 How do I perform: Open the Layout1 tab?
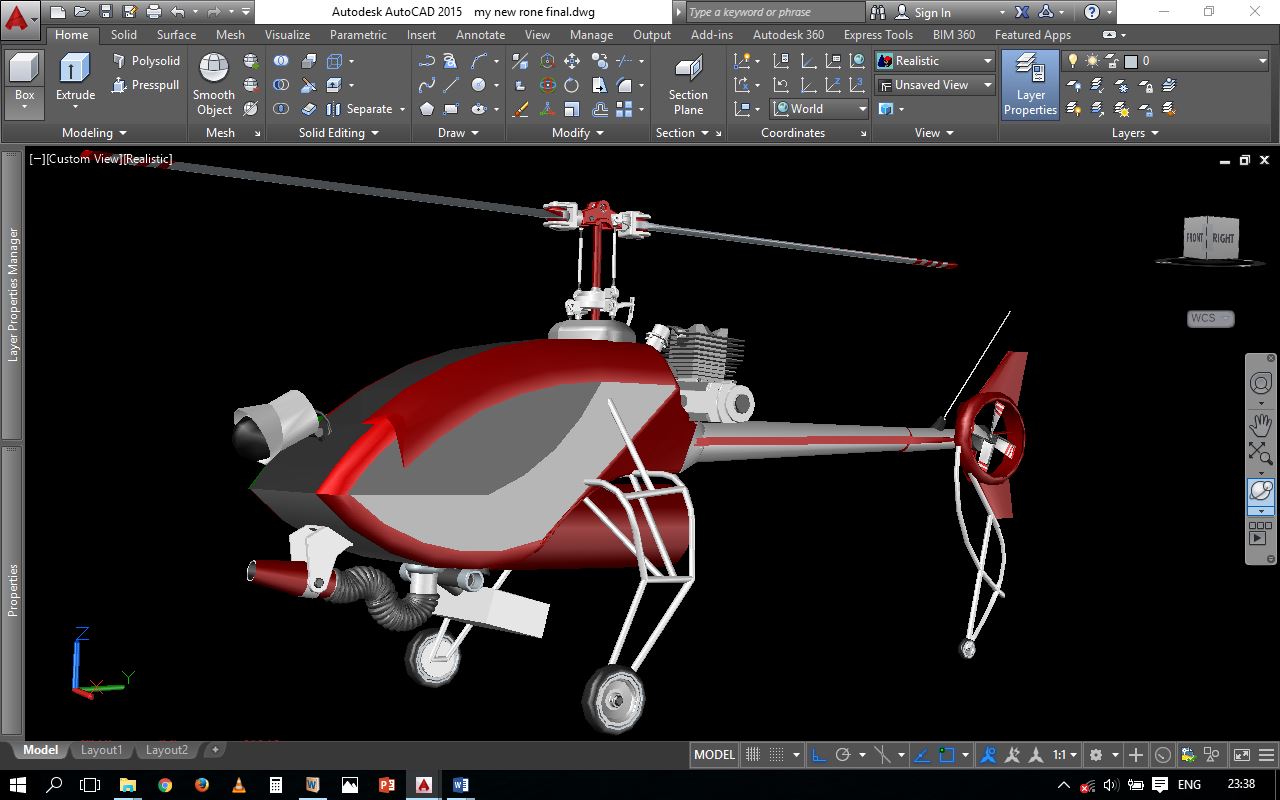(101, 750)
